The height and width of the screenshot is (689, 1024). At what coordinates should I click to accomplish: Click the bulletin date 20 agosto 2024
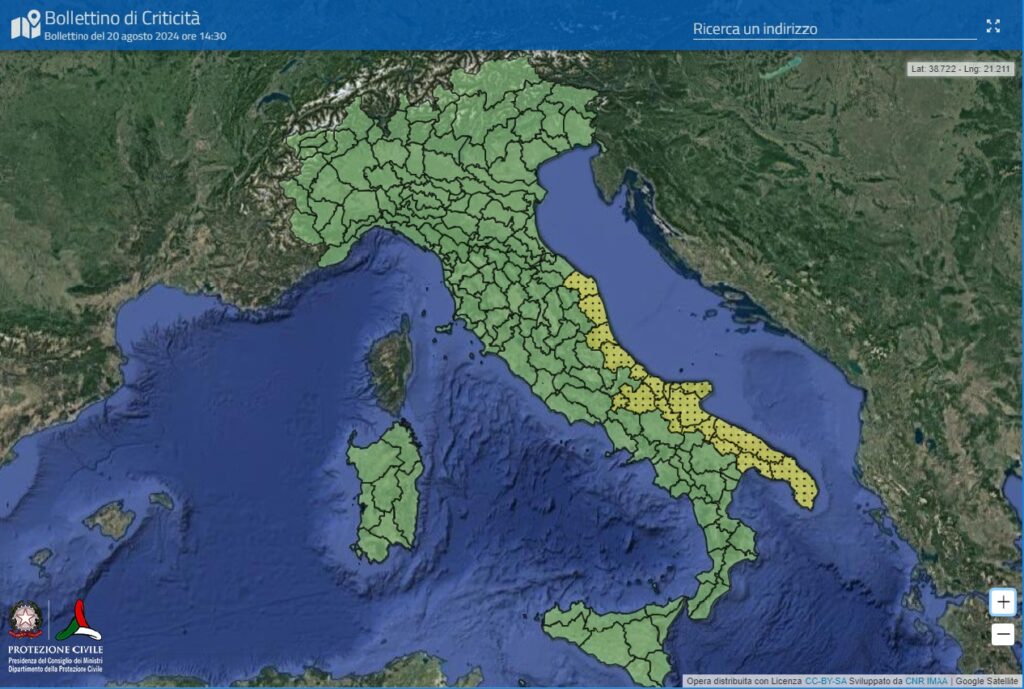click(142, 37)
